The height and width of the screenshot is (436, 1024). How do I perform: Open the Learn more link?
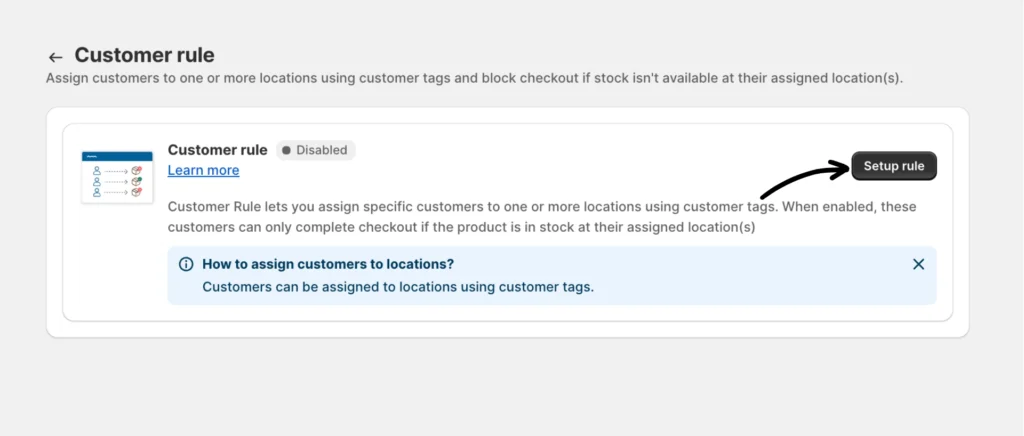[203, 170]
